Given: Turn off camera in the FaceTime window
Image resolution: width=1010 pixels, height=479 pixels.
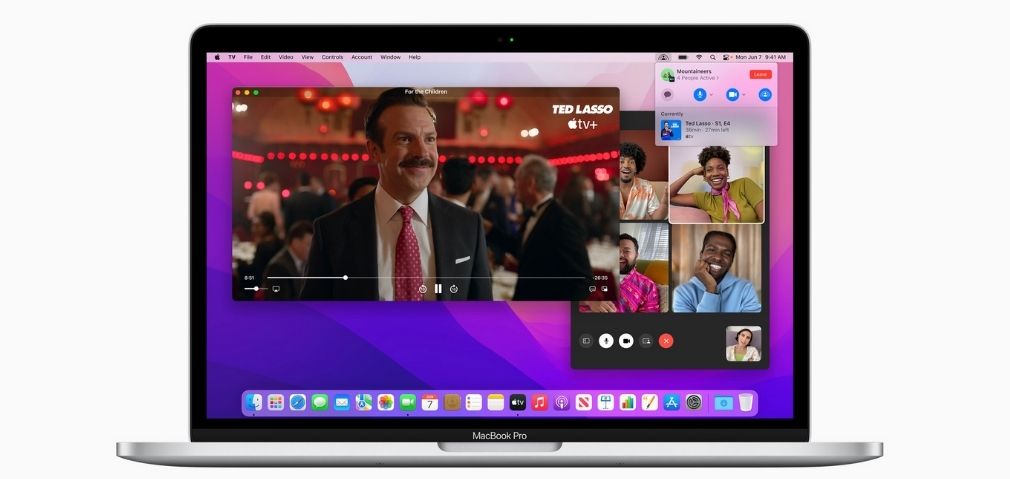Looking at the screenshot, I should pos(626,341).
